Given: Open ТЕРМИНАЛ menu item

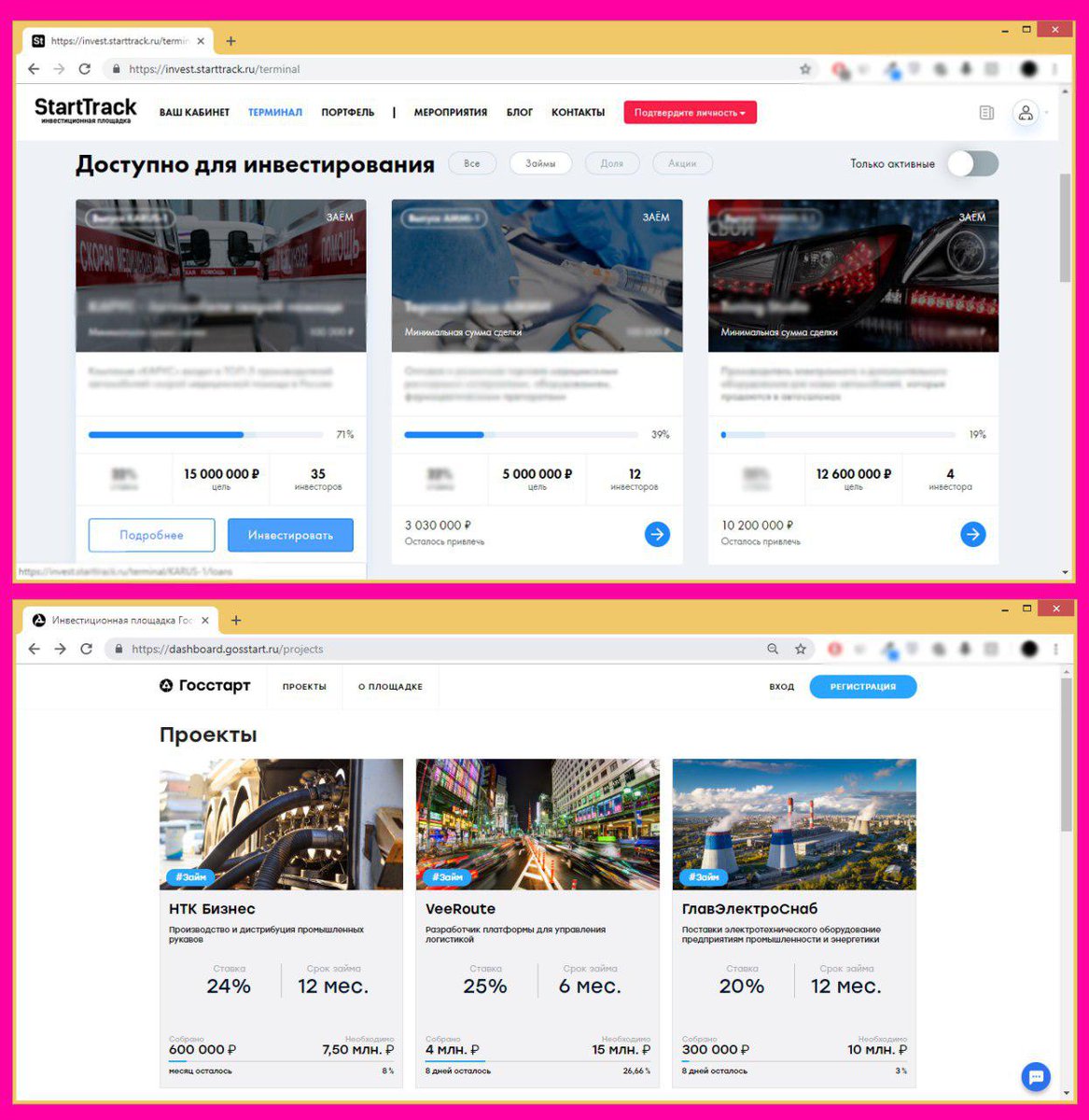Looking at the screenshot, I should coord(275,112).
